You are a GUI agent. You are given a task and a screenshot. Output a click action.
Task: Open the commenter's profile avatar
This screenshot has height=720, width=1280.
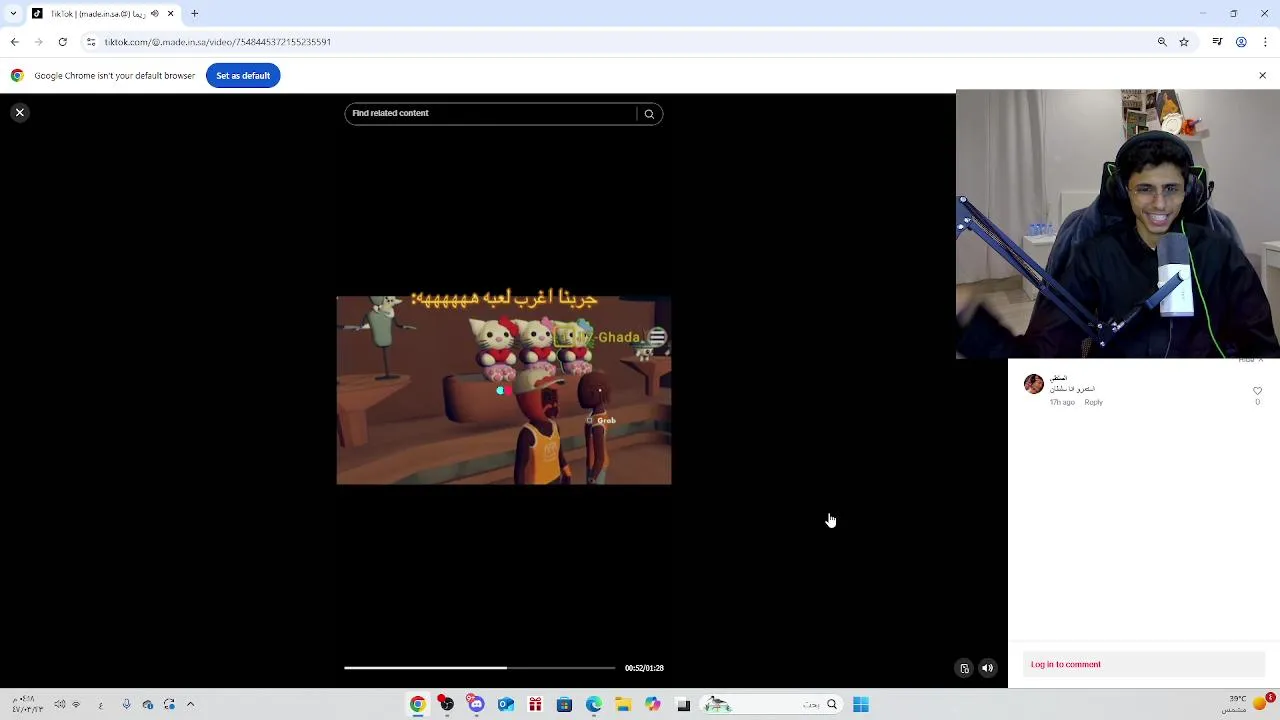pos(1034,384)
